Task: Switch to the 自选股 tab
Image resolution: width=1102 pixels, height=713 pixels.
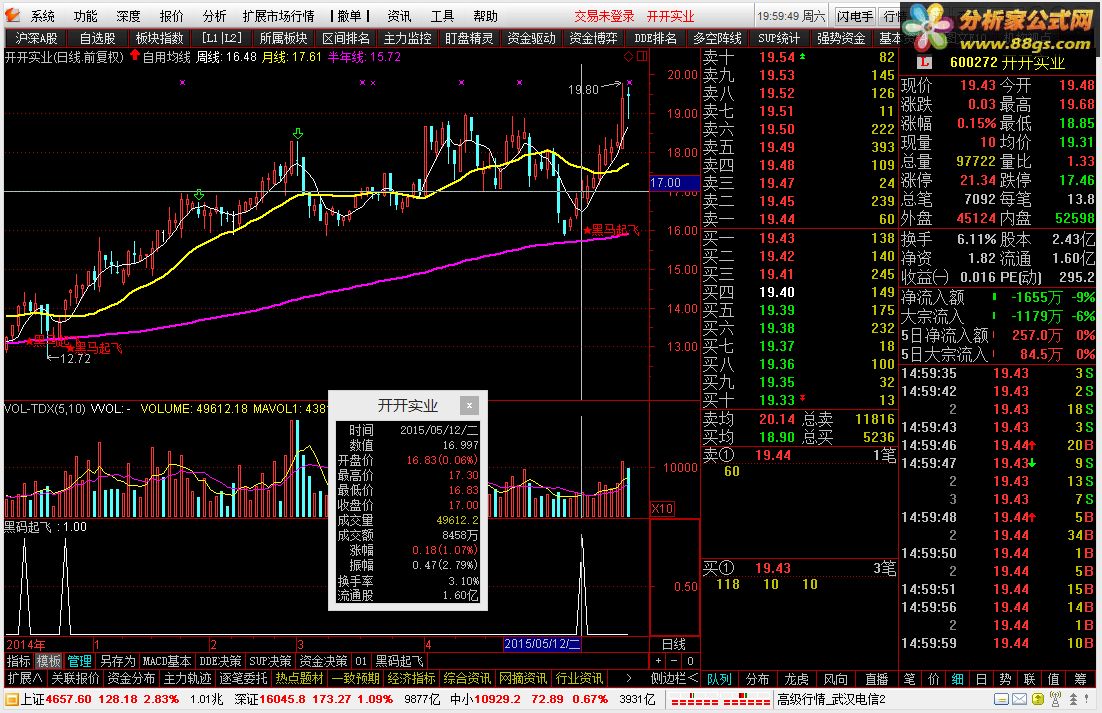Action: (98, 39)
